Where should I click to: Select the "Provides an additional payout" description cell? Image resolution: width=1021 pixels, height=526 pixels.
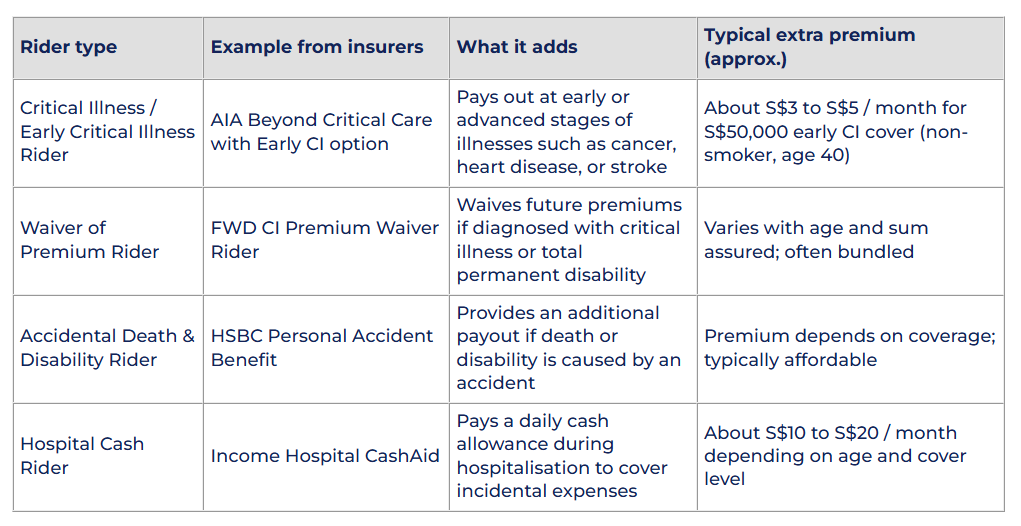568,348
